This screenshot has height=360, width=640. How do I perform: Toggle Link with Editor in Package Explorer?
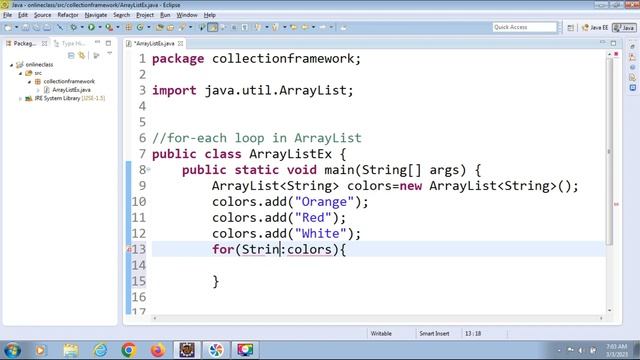tap(82, 56)
